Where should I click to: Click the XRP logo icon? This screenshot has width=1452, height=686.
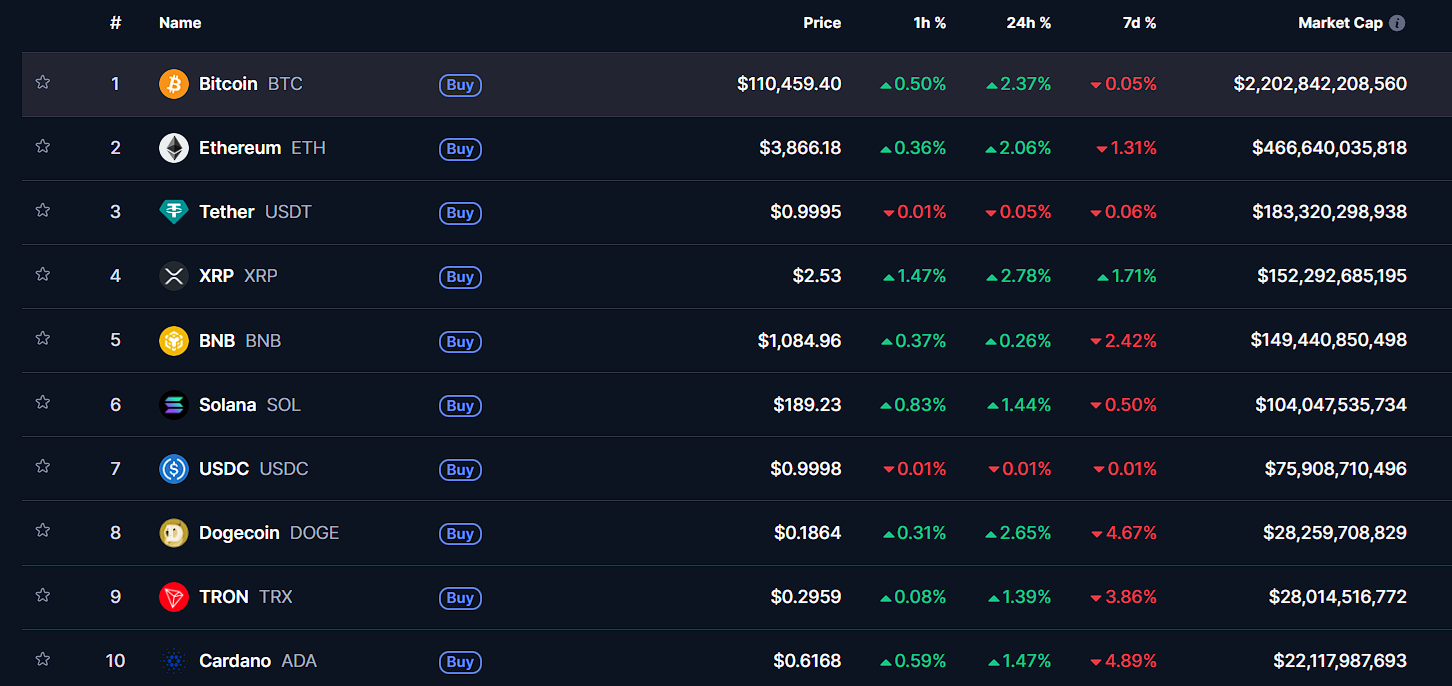[x=173, y=276]
